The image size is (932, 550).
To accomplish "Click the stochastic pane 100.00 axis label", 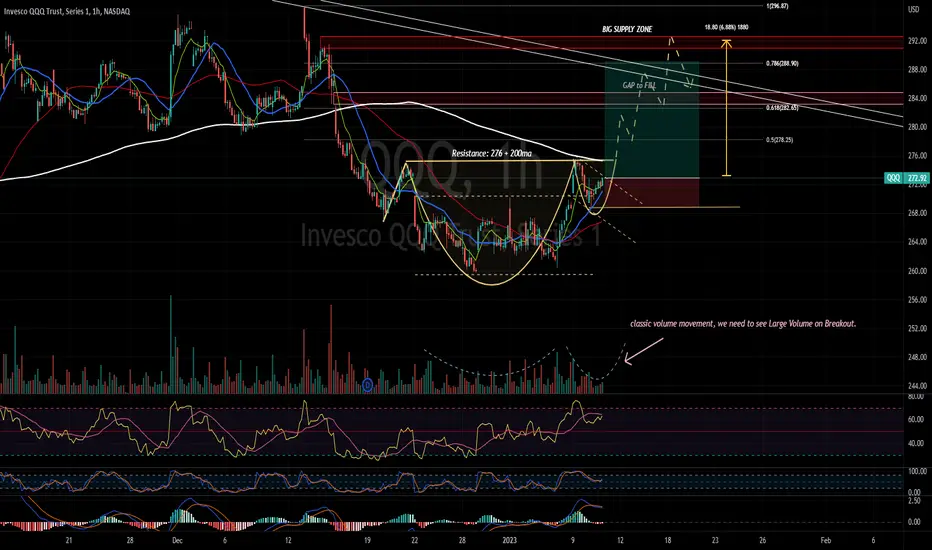I will point(918,472).
